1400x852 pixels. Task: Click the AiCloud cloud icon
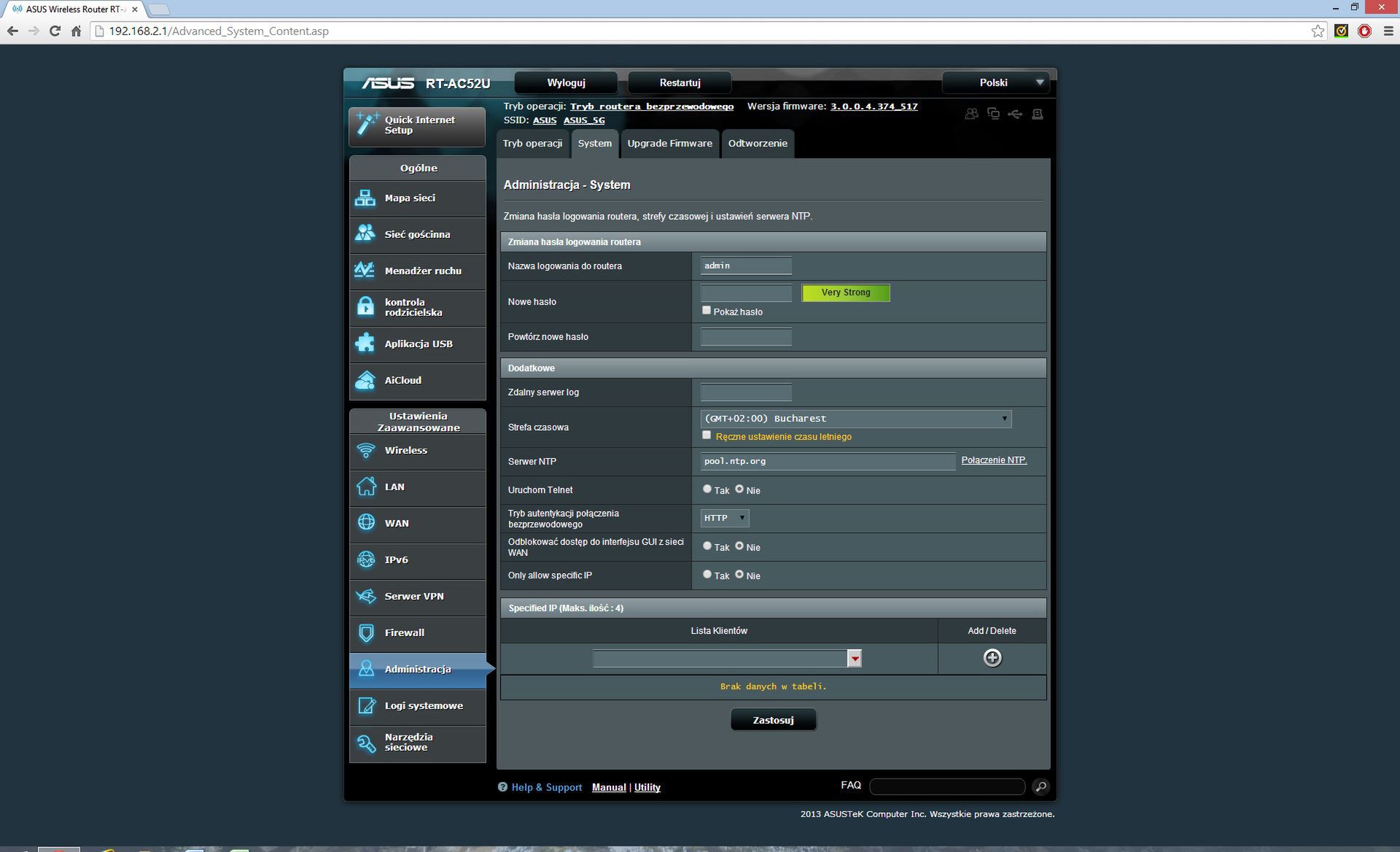tap(365, 380)
